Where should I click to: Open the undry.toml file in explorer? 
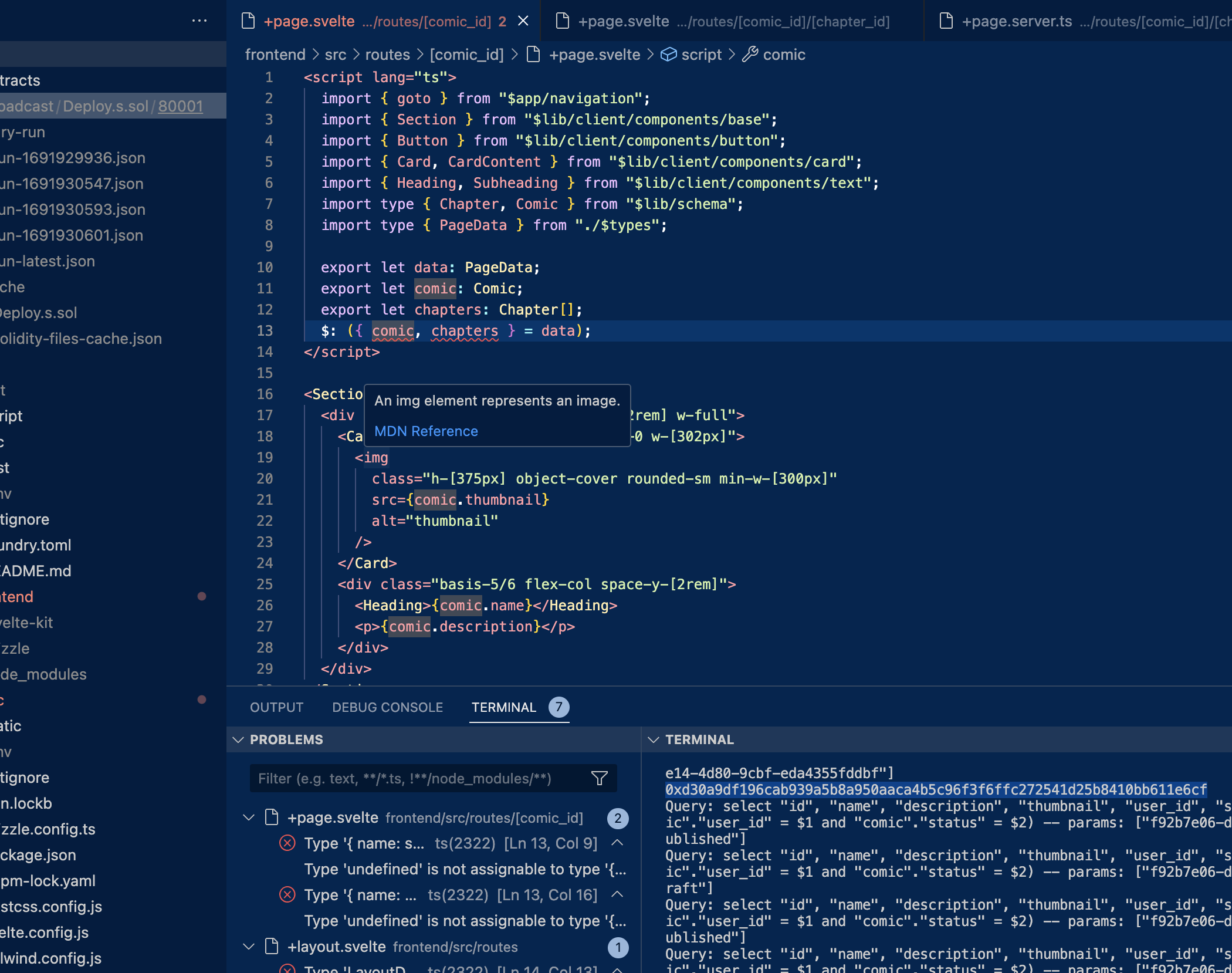coord(36,545)
